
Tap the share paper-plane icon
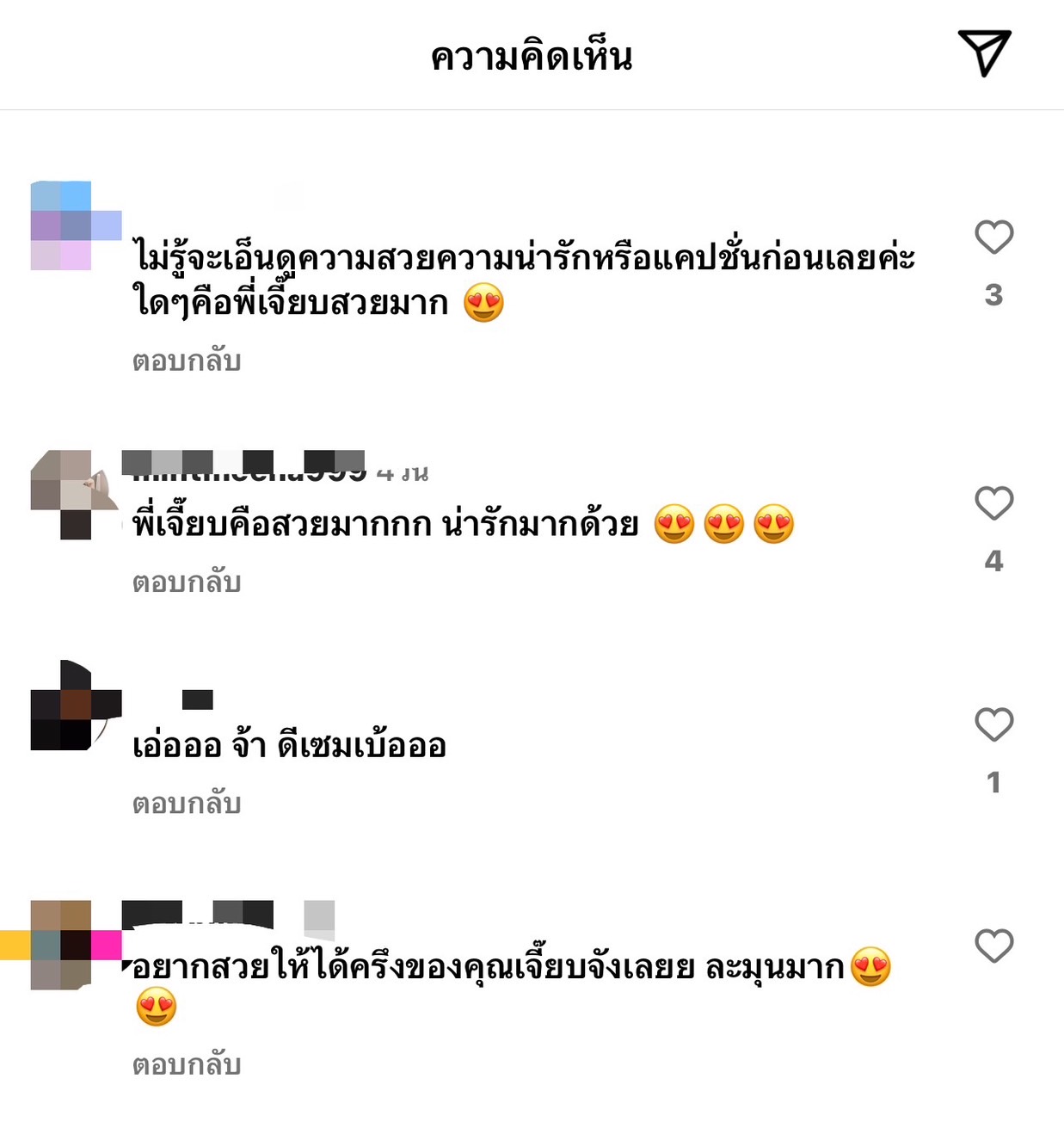pyautogui.click(x=984, y=53)
